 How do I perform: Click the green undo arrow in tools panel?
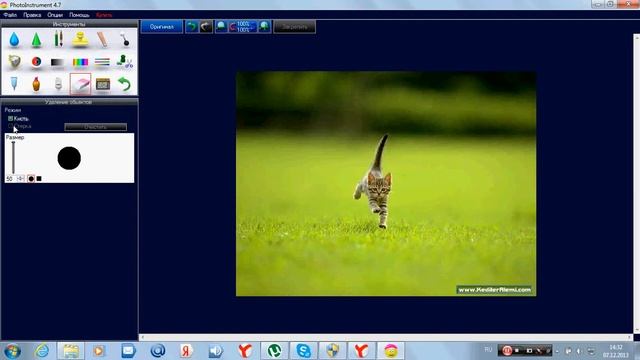click(x=124, y=84)
